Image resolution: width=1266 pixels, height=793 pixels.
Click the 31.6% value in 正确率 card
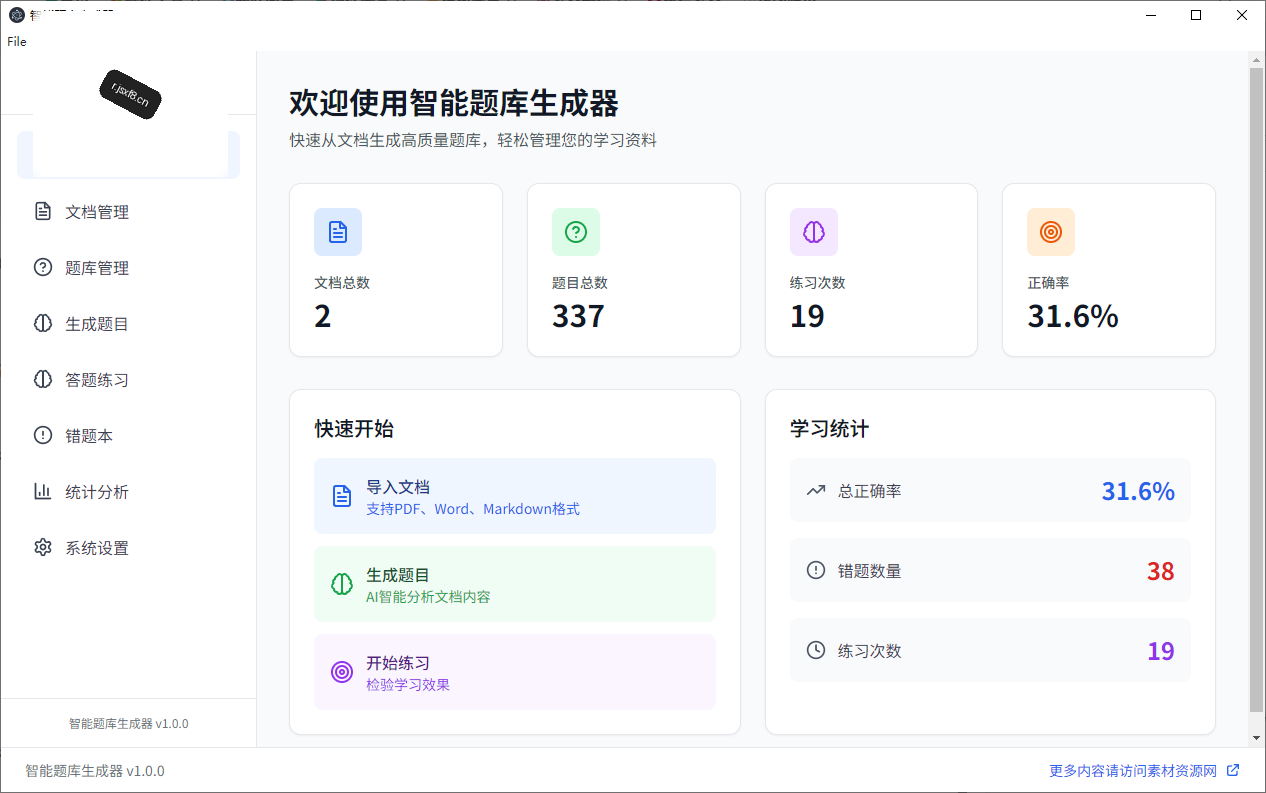(x=1073, y=316)
